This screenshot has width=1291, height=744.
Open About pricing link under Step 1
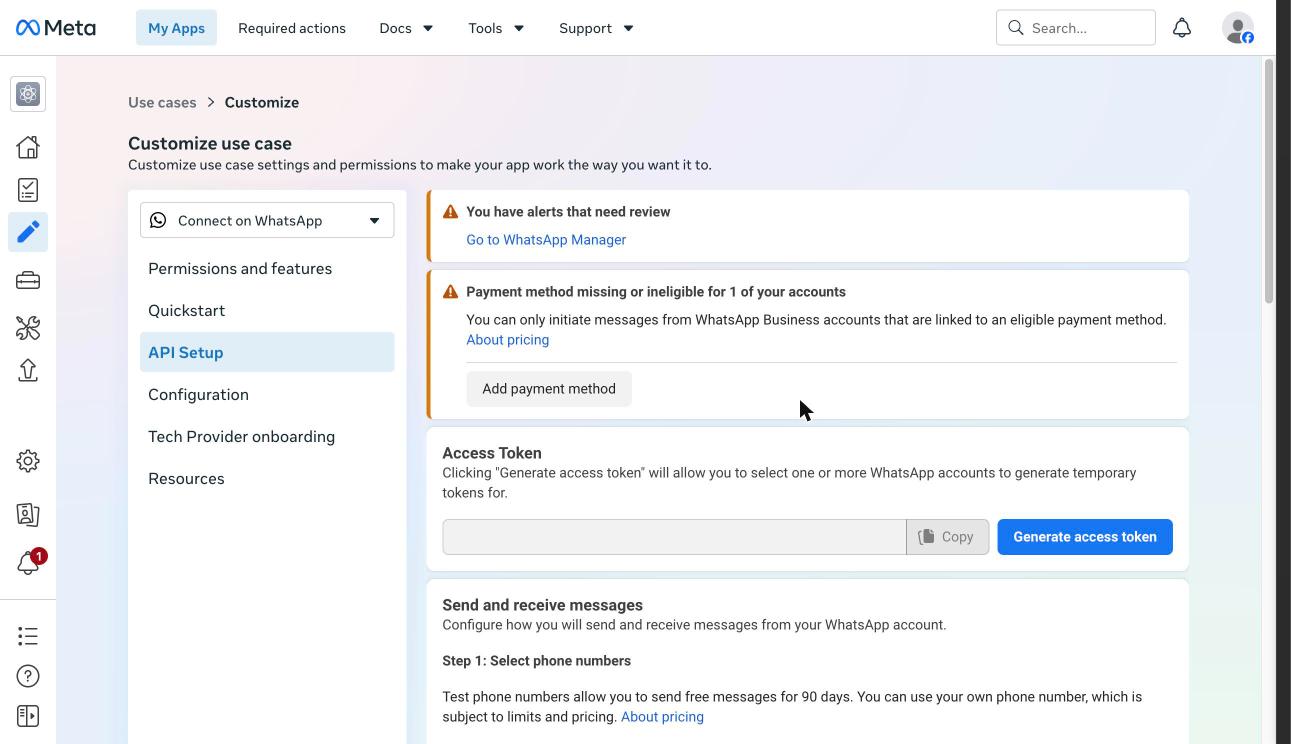662,717
